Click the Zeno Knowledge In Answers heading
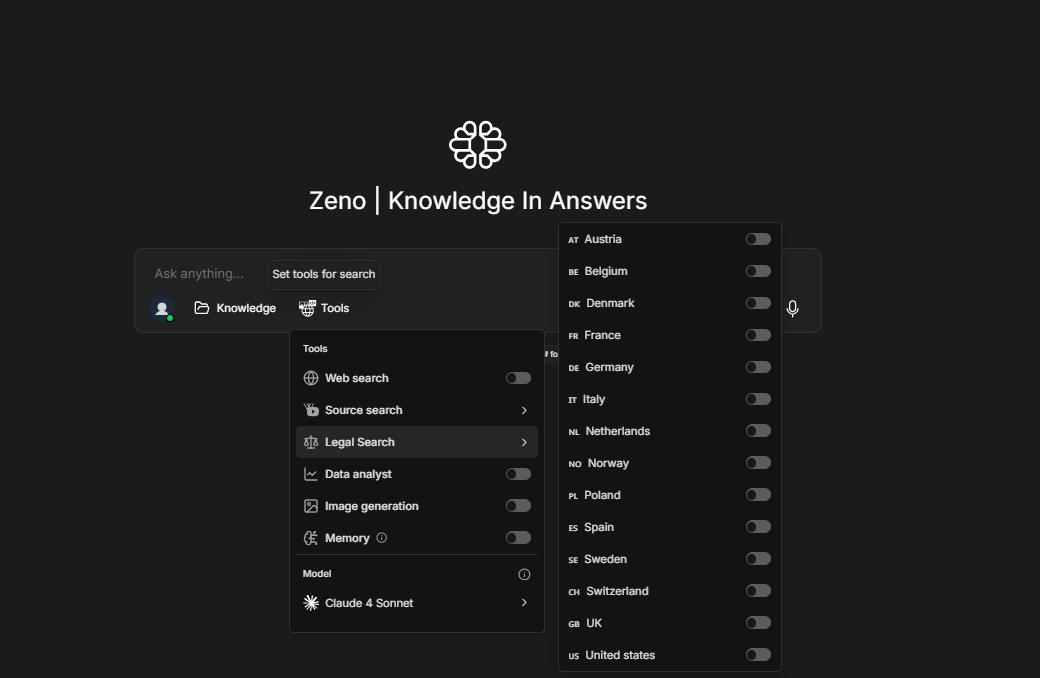 (478, 200)
